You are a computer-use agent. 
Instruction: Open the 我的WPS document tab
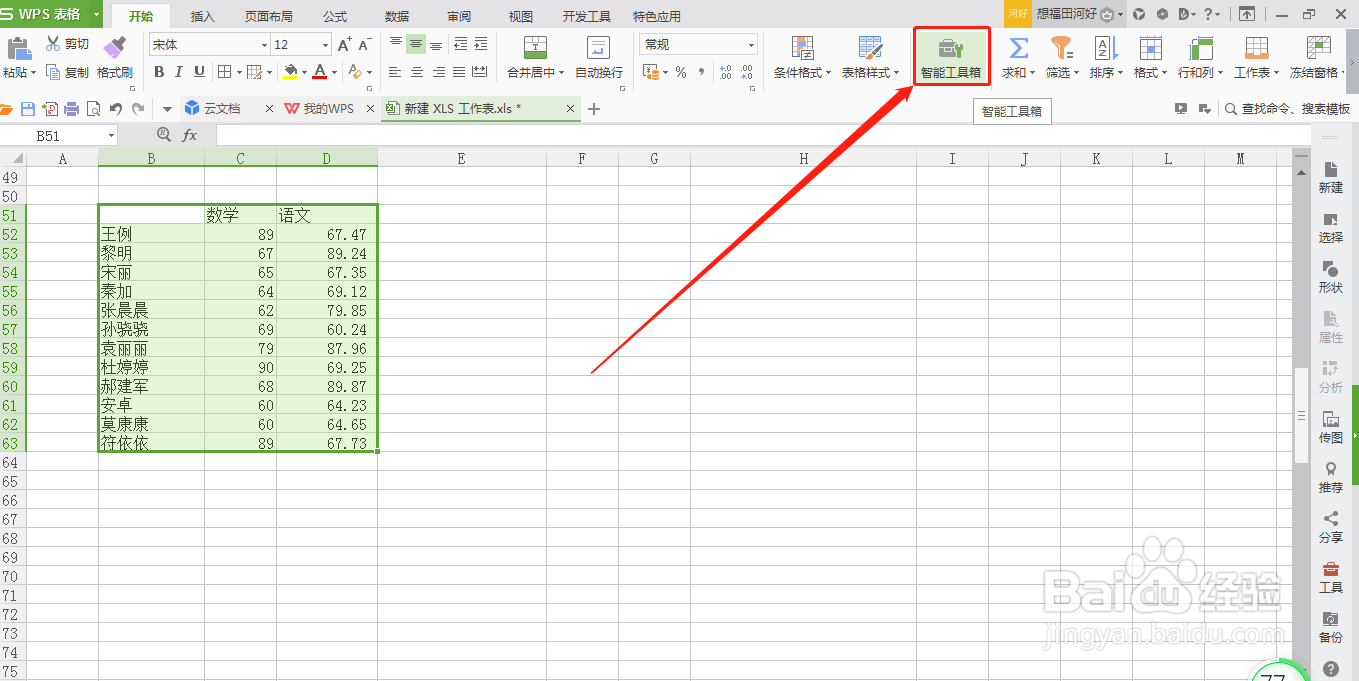pyautogui.click(x=328, y=109)
